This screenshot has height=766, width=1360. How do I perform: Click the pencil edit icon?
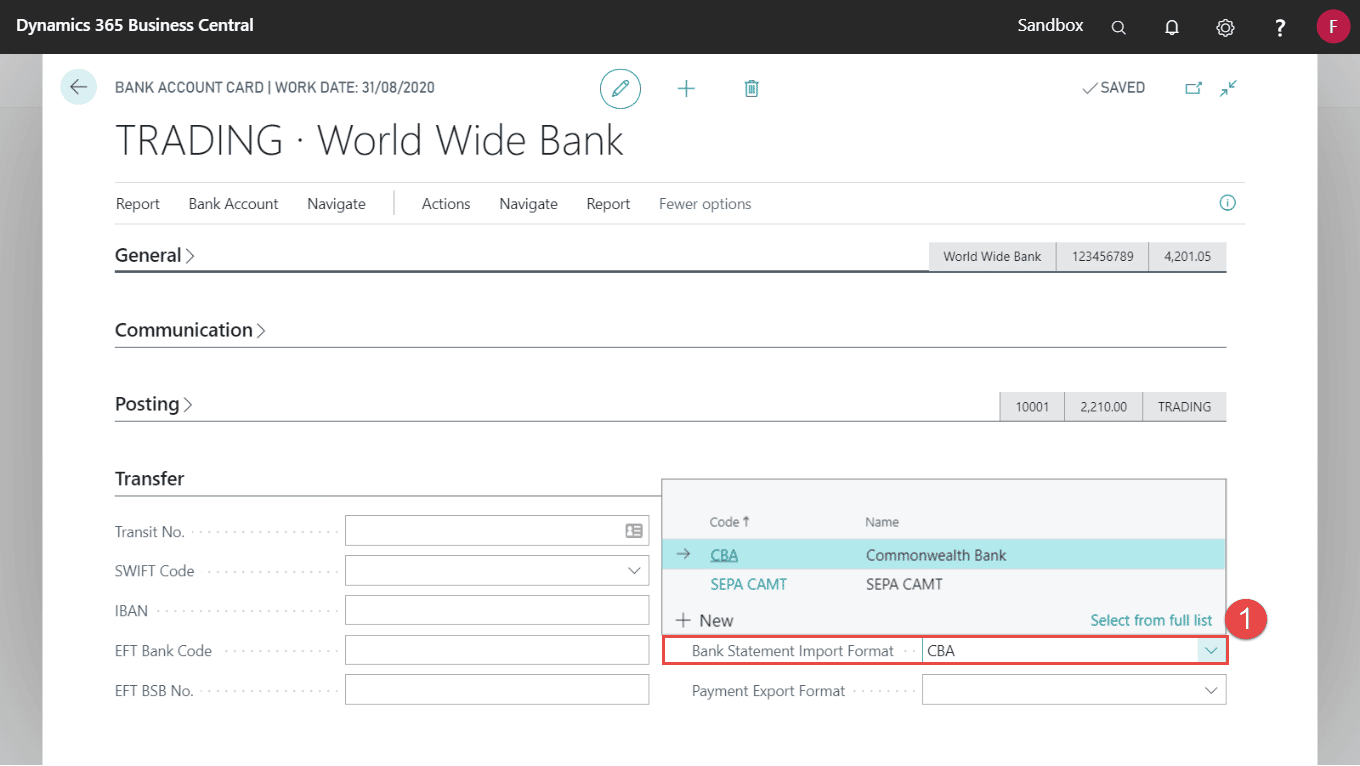tap(620, 89)
